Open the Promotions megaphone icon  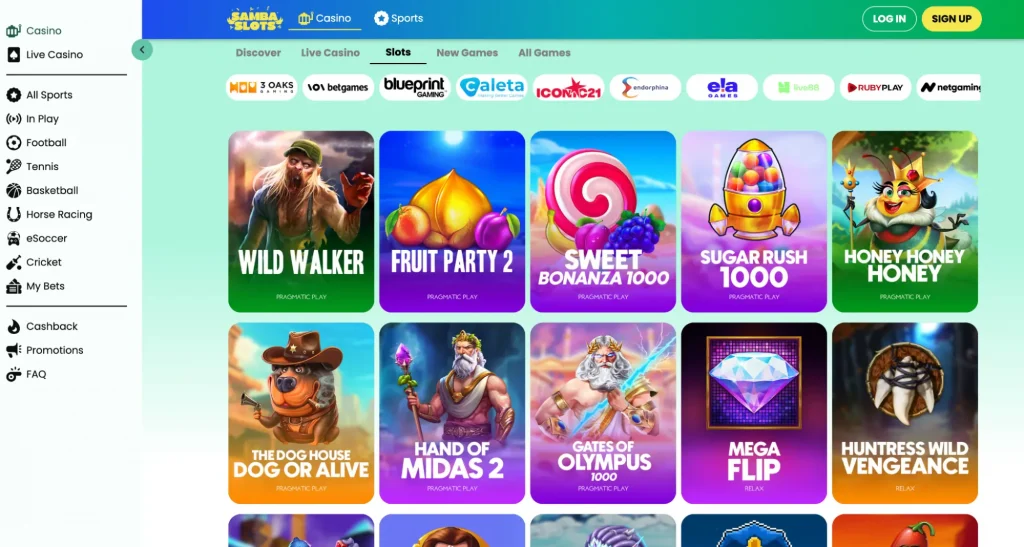coord(14,351)
